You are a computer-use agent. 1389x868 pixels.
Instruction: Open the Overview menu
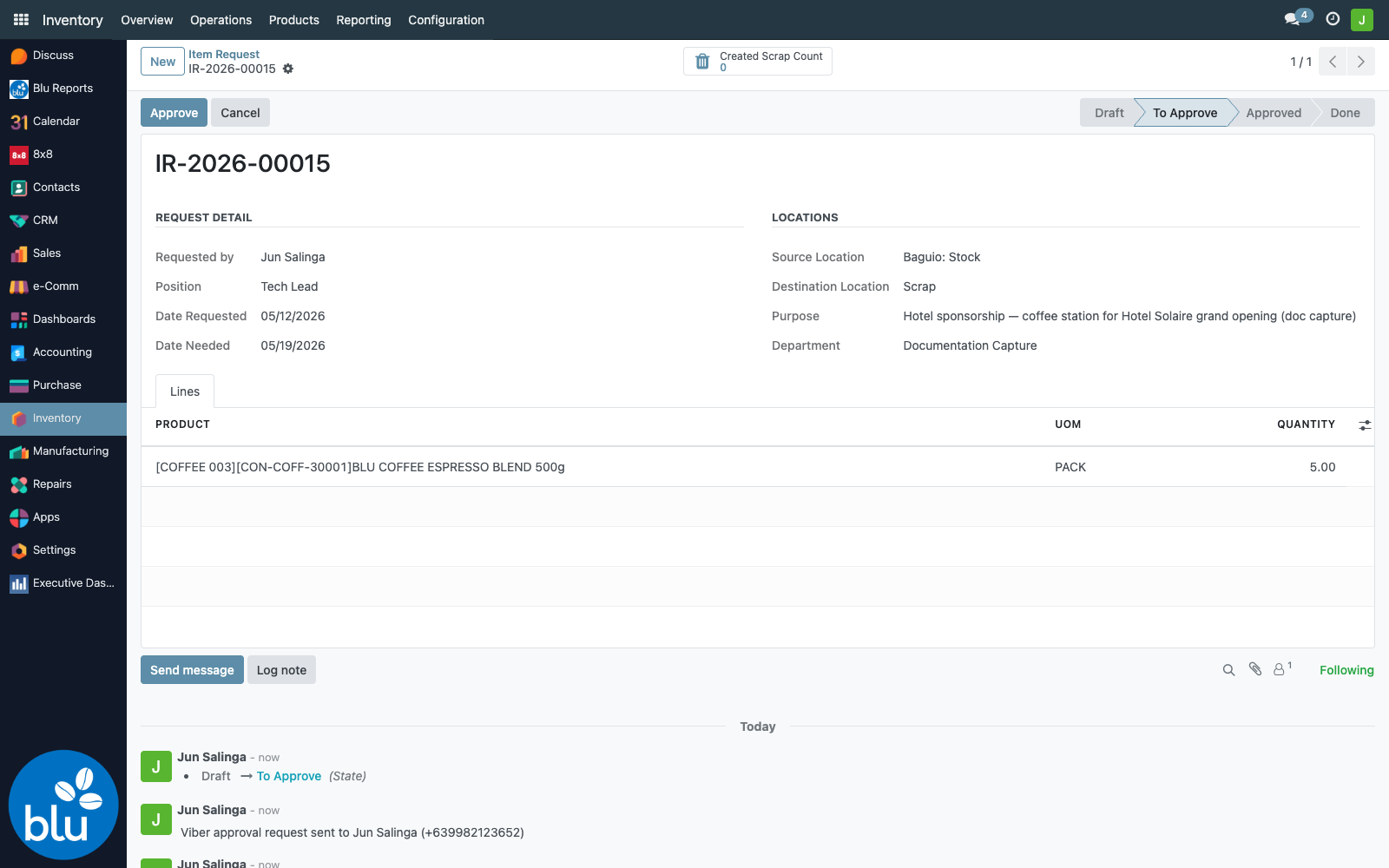click(147, 20)
